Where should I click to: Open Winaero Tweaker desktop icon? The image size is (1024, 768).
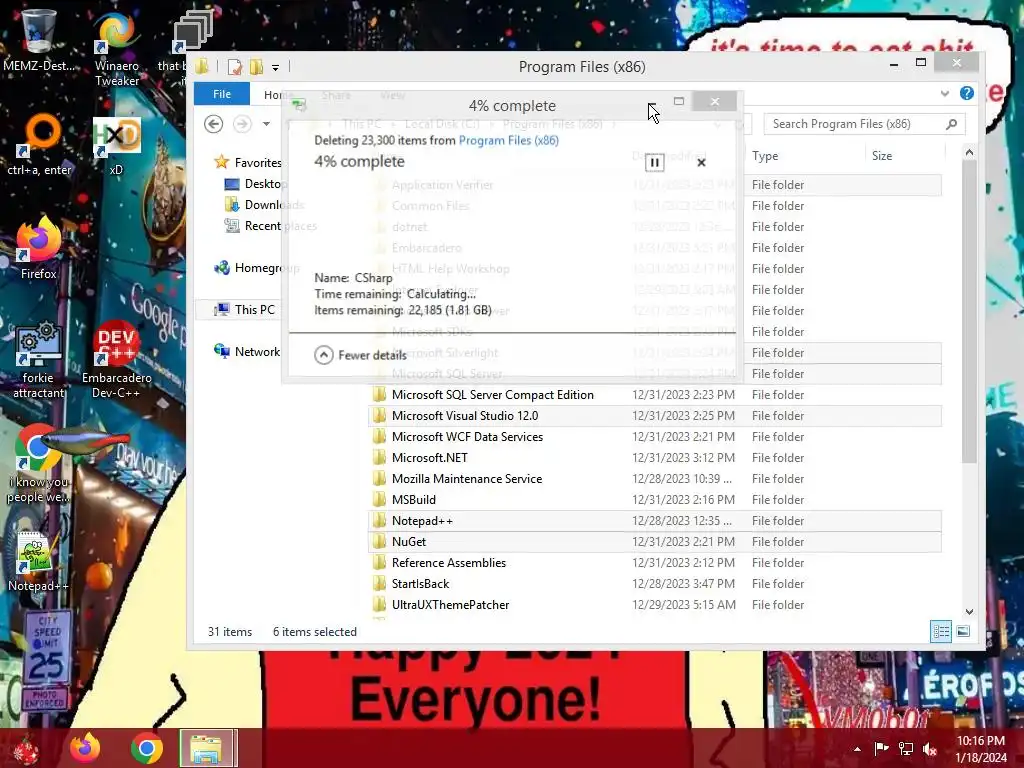click(117, 48)
